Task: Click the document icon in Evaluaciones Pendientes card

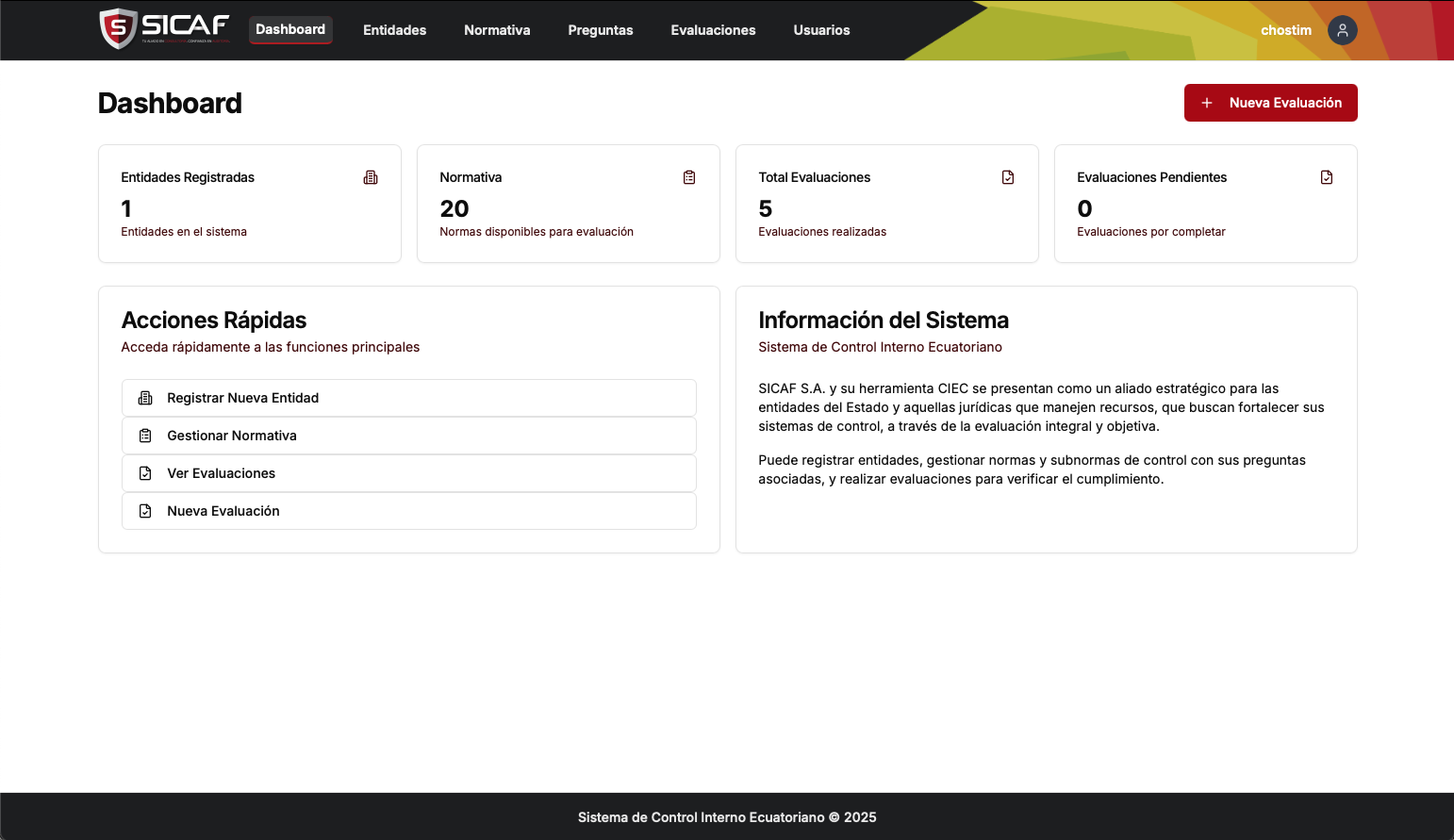Action: pos(1327,177)
